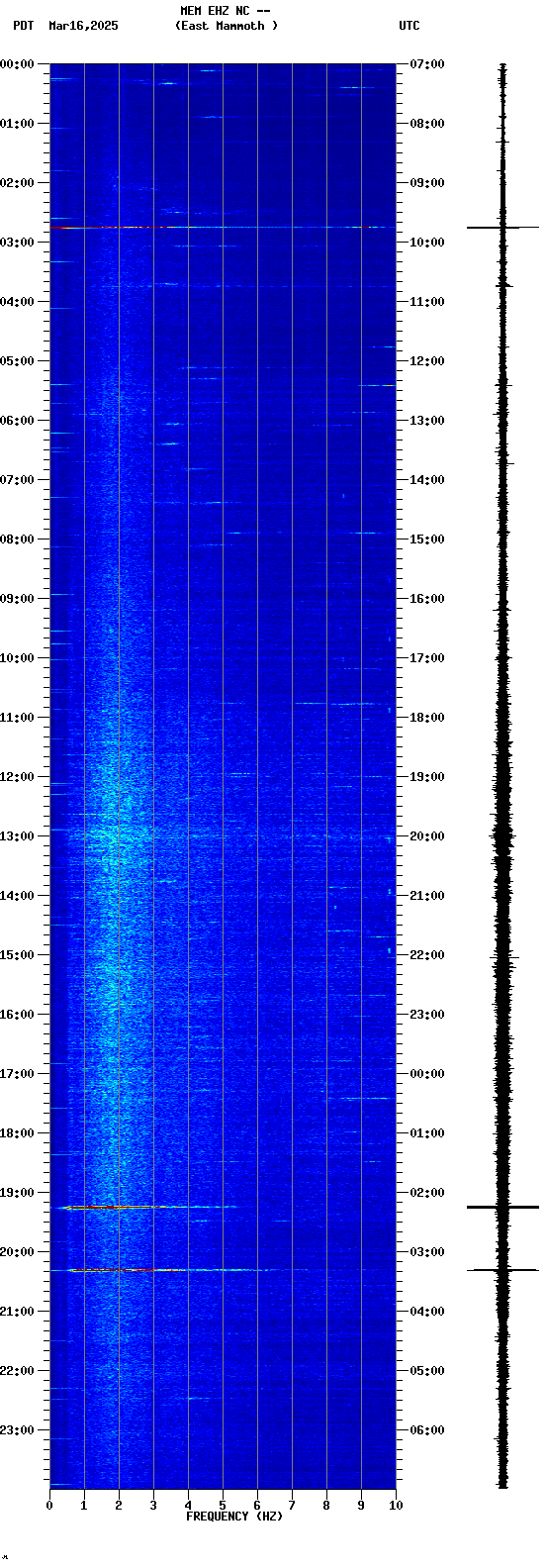The image size is (546, 1568).
Task: Click the 19:00 PDT time label
Action: 17,1193
